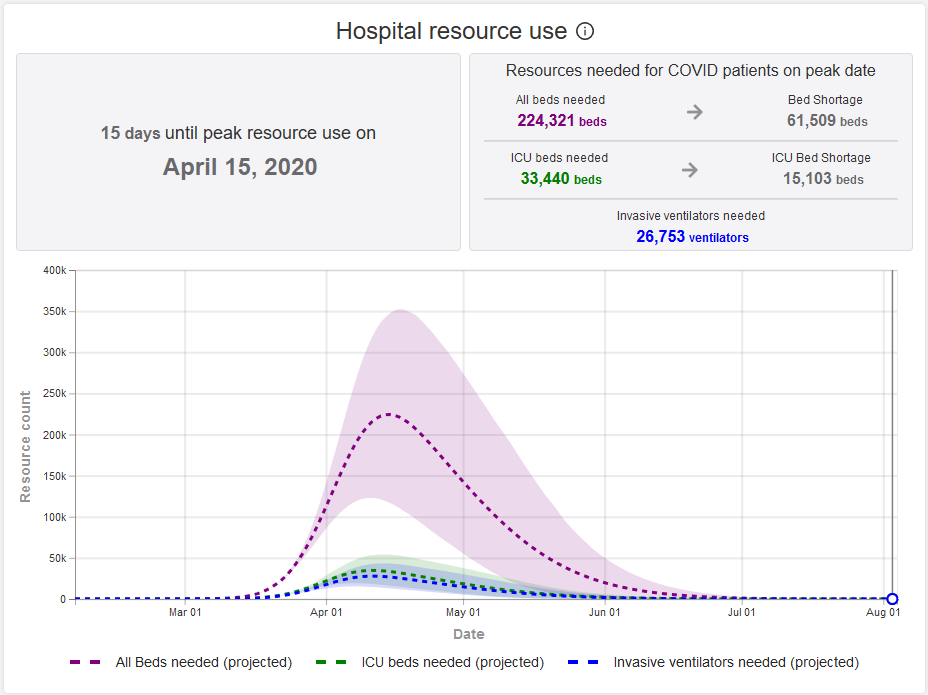Image resolution: width=928 pixels, height=695 pixels.
Task: Click the Resource count axis title
Action: 26,446
